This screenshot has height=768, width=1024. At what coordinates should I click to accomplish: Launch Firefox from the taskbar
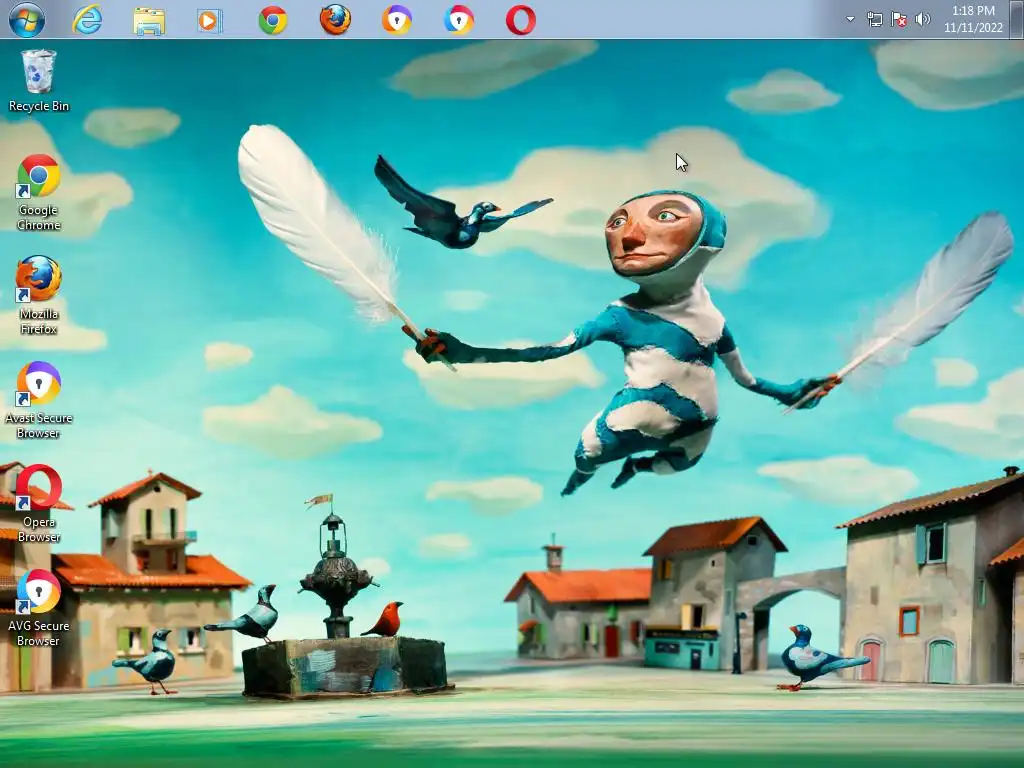pyautogui.click(x=335, y=20)
